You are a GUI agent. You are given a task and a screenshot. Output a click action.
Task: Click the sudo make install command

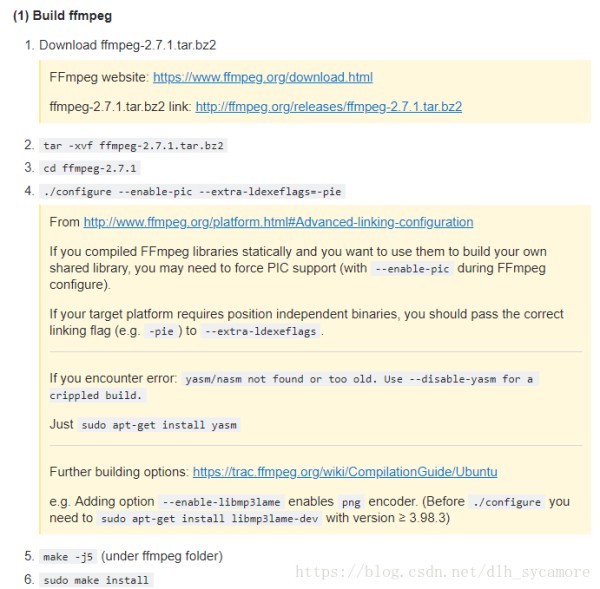(96, 580)
